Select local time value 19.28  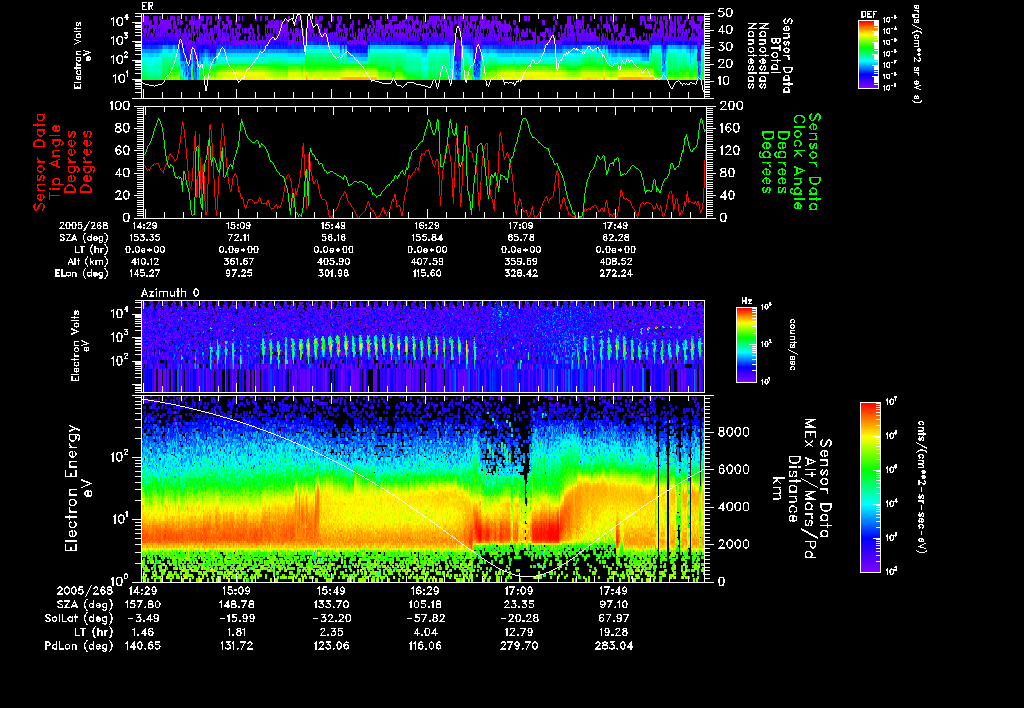614,632
